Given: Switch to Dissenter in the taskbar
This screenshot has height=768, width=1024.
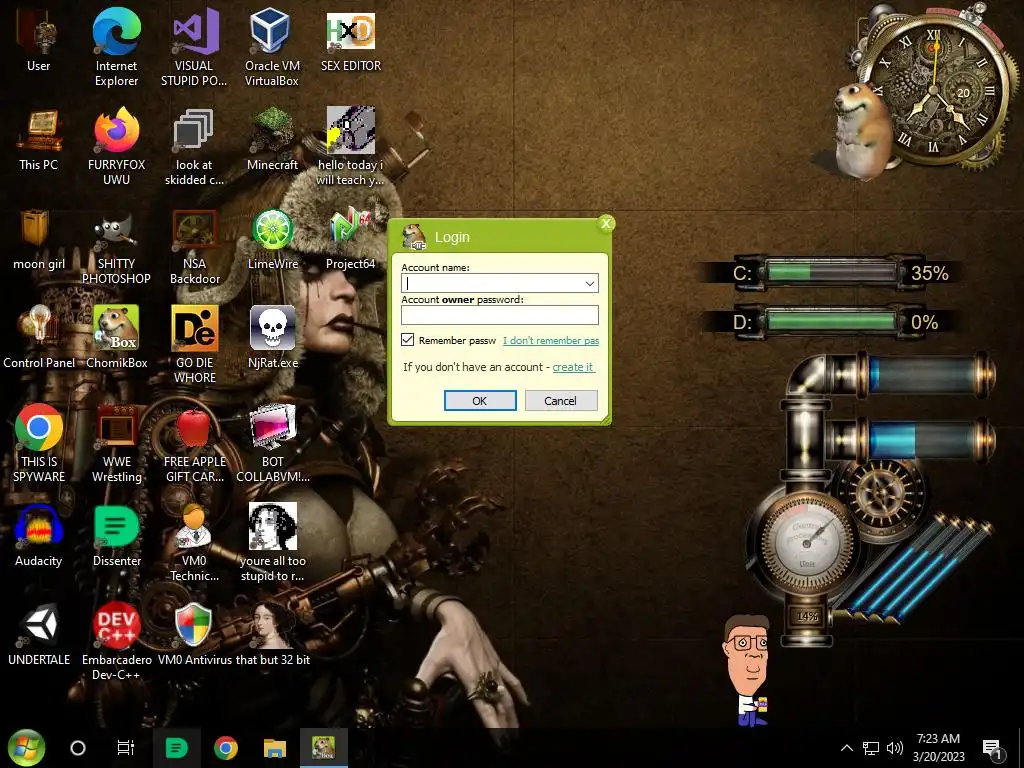Looking at the screenshot, I should [176, 748].
